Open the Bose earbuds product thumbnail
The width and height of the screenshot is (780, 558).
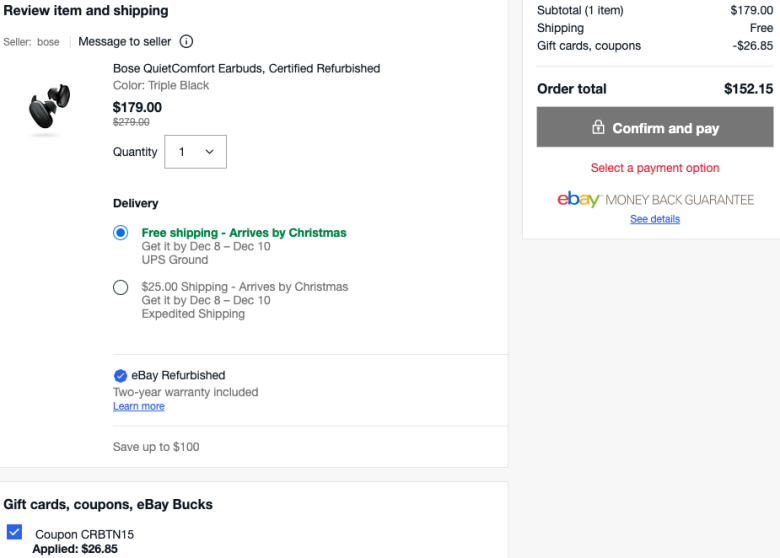coord(49,106)
